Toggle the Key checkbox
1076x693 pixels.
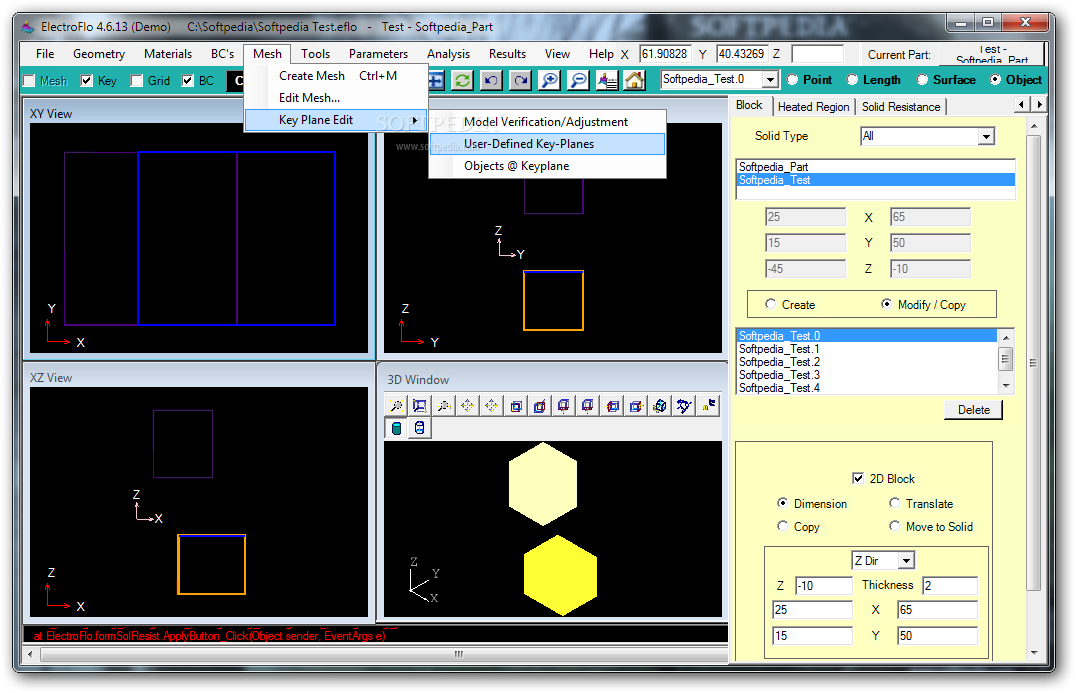(x=86, y=81)
